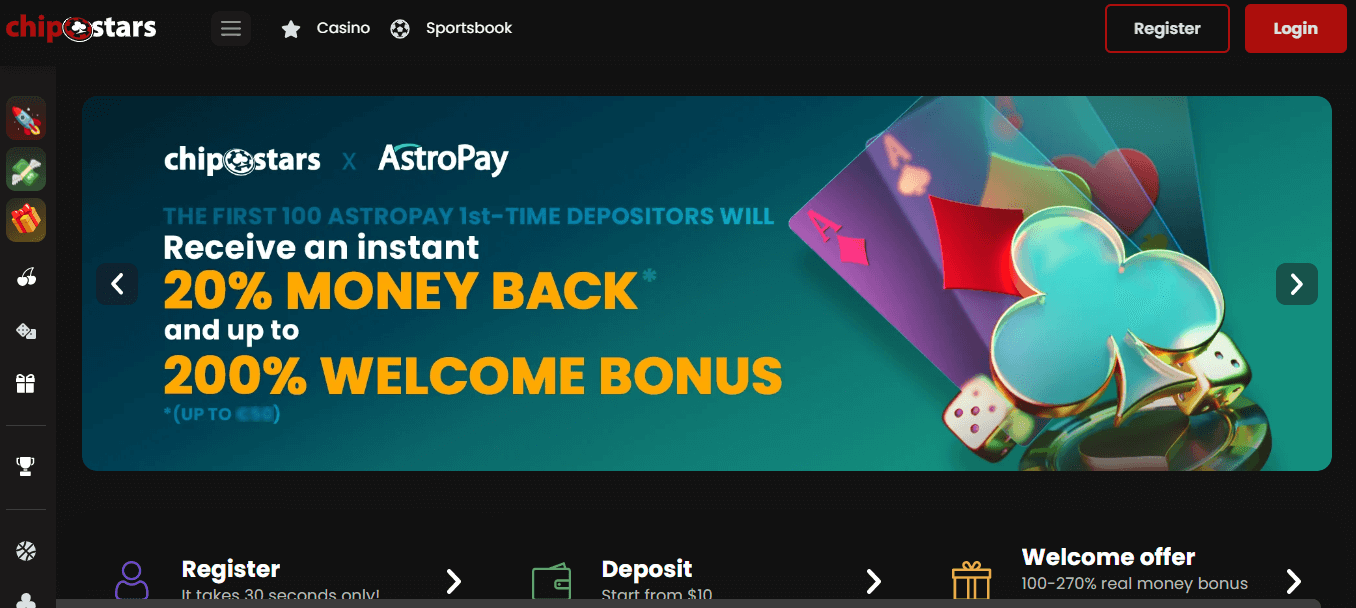Open the cash money sidebar icon
Screen dimensions: 1356x608
click(x=27, y=169)
